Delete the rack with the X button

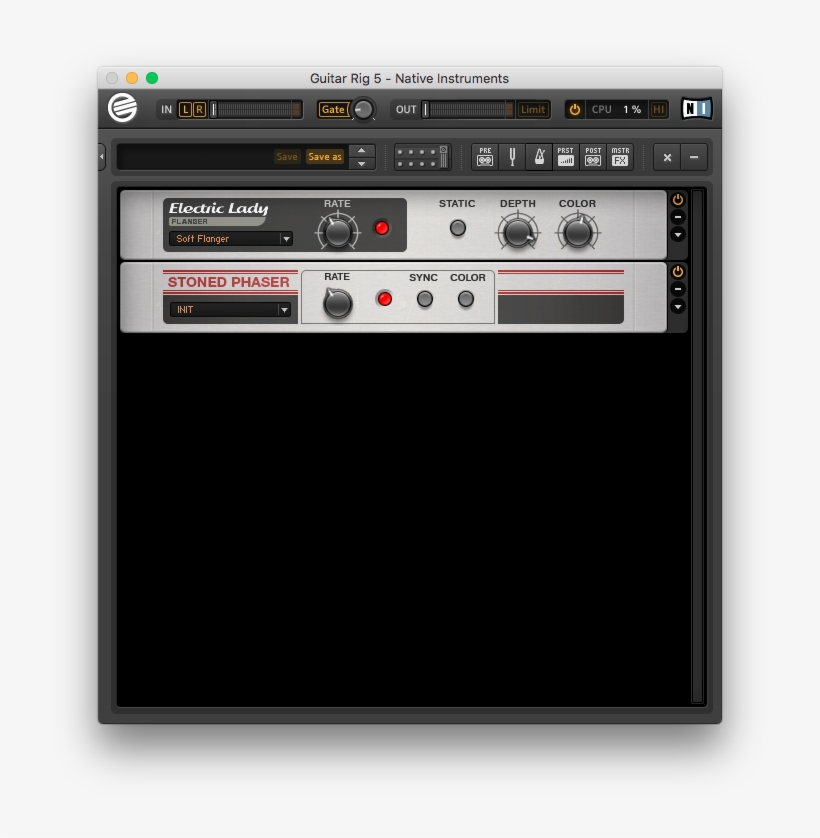(x=666, y=157)
